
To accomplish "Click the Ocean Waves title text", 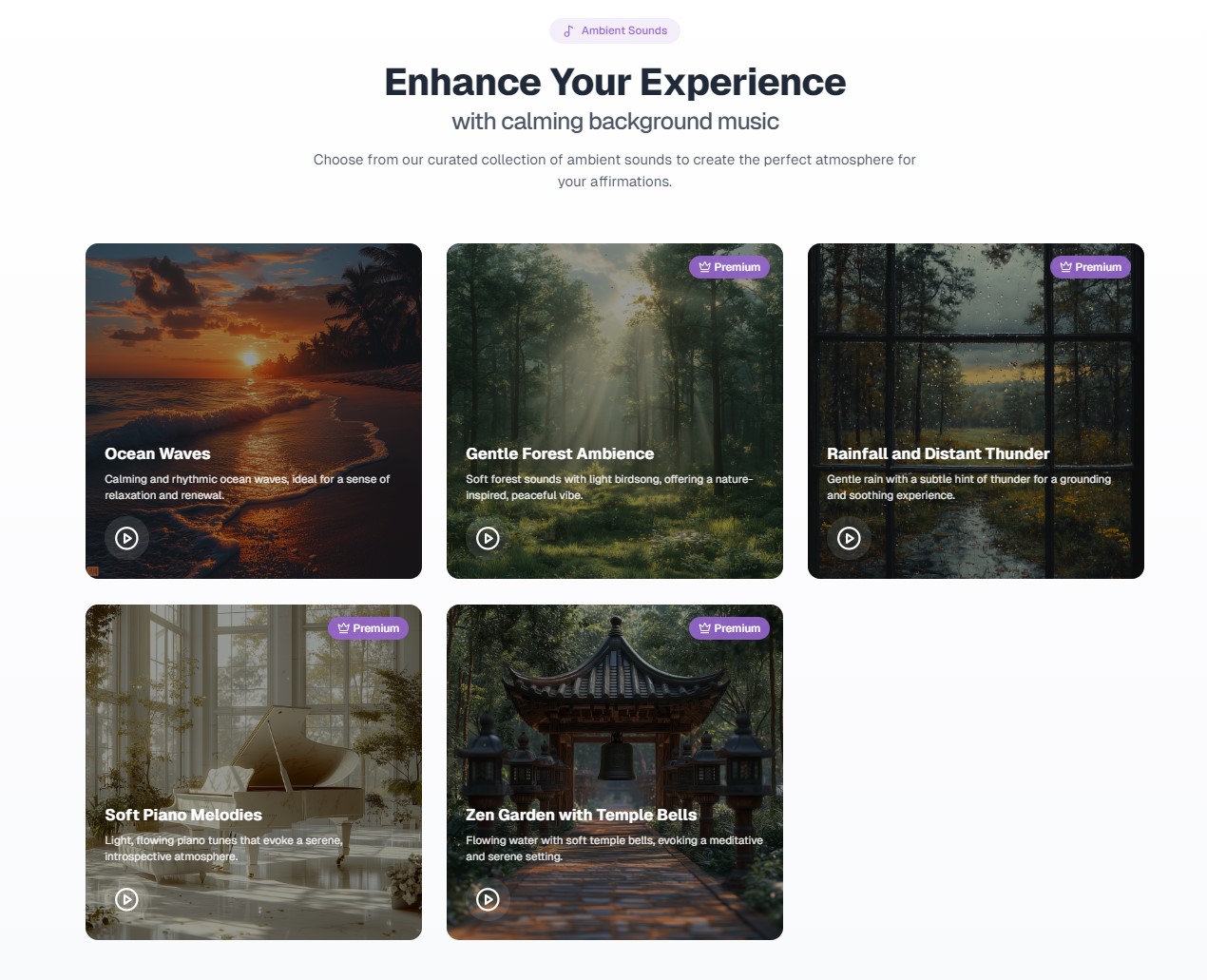I will (x=157, y=454).
